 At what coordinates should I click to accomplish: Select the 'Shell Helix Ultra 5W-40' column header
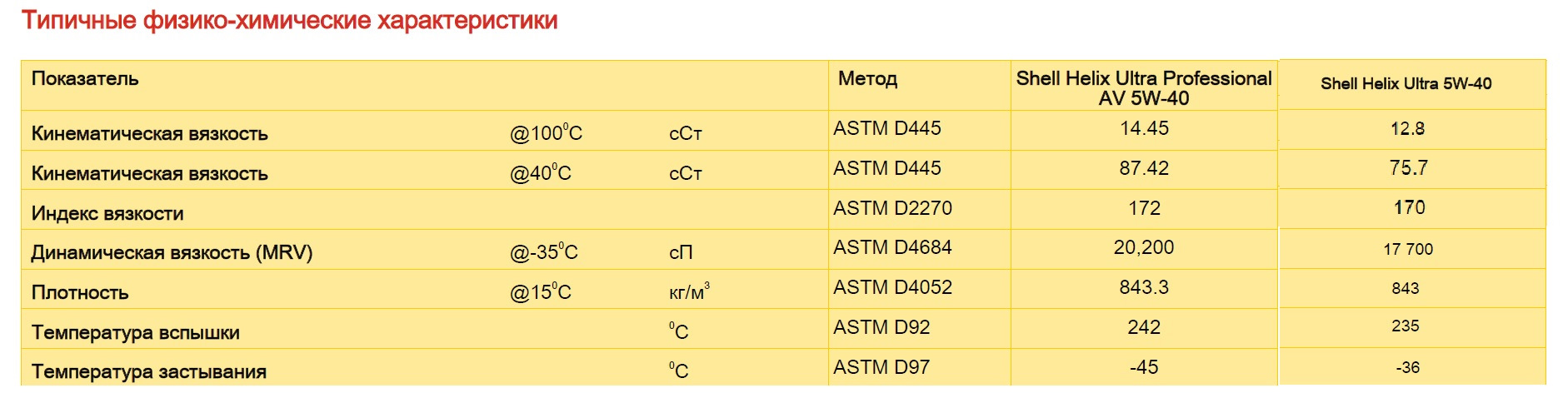[1406, 83]
